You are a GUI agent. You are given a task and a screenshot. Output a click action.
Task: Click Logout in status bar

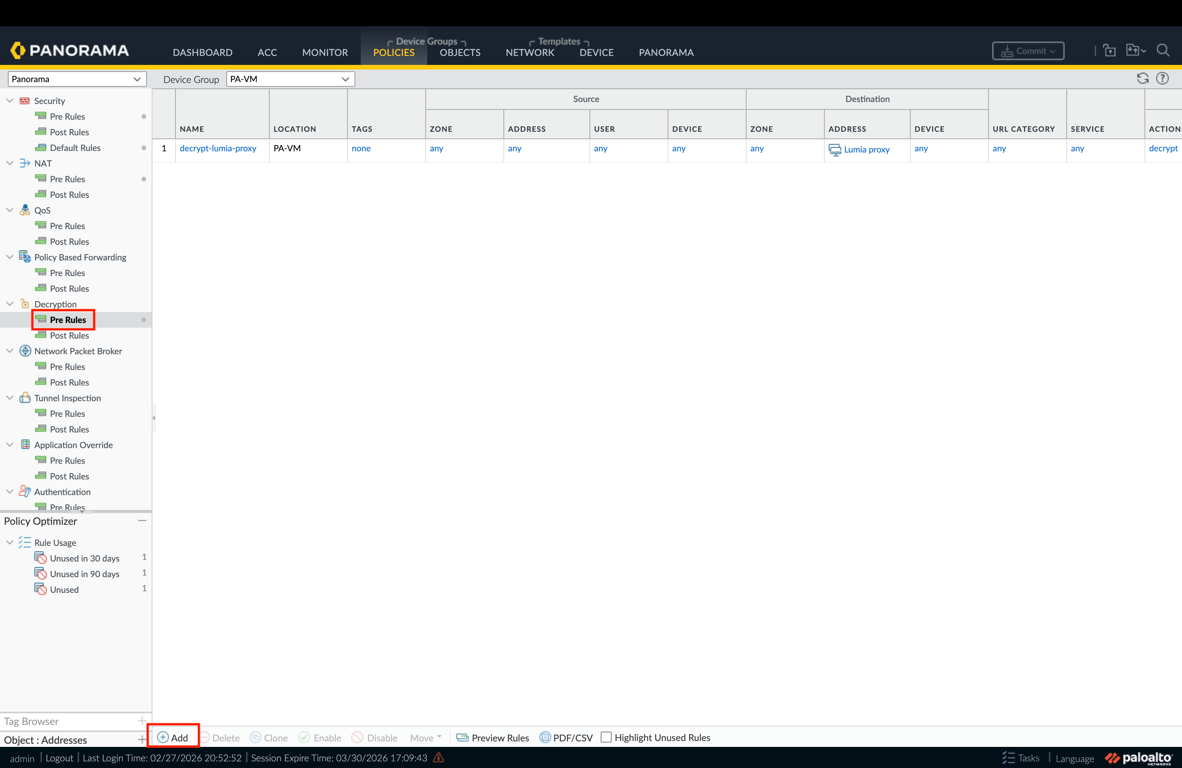(x=59, y=758)
